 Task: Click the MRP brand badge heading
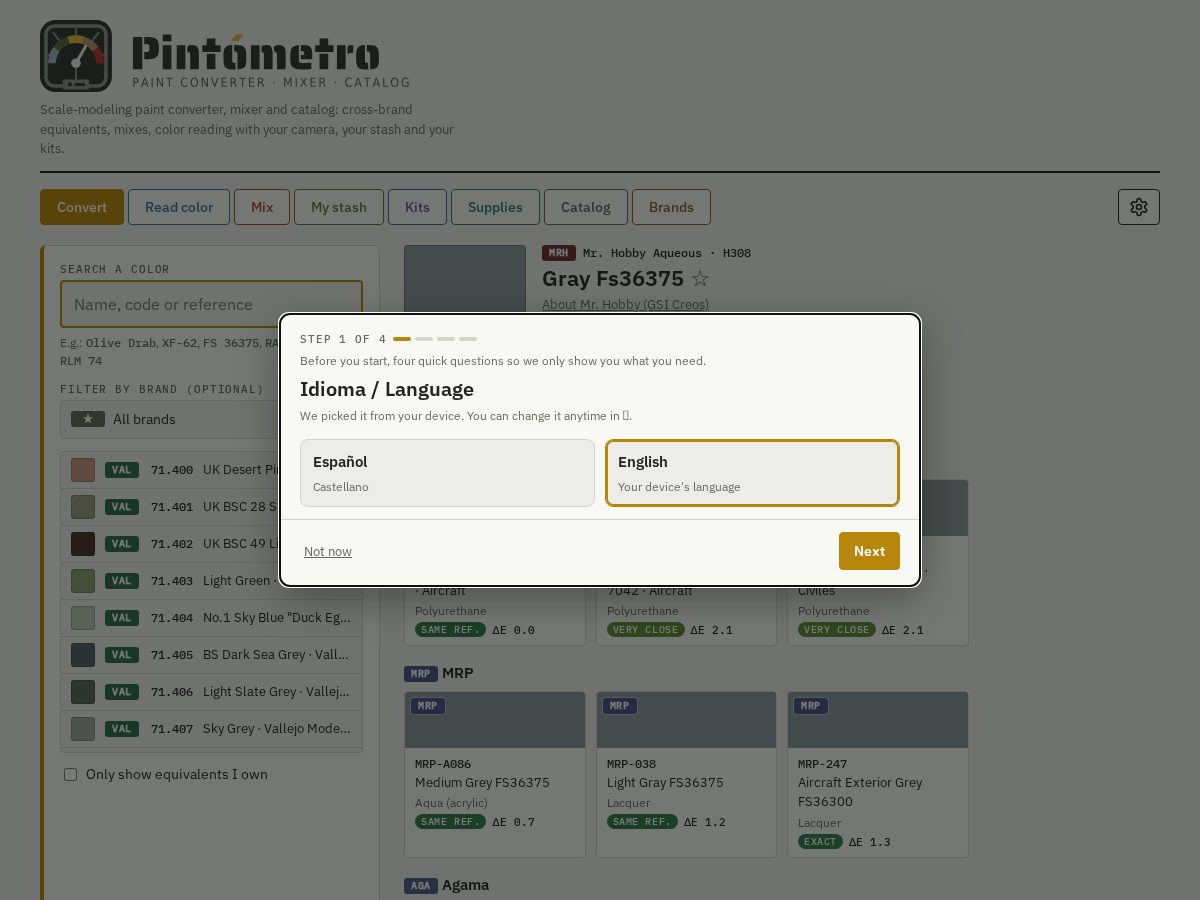click(420, 674)
